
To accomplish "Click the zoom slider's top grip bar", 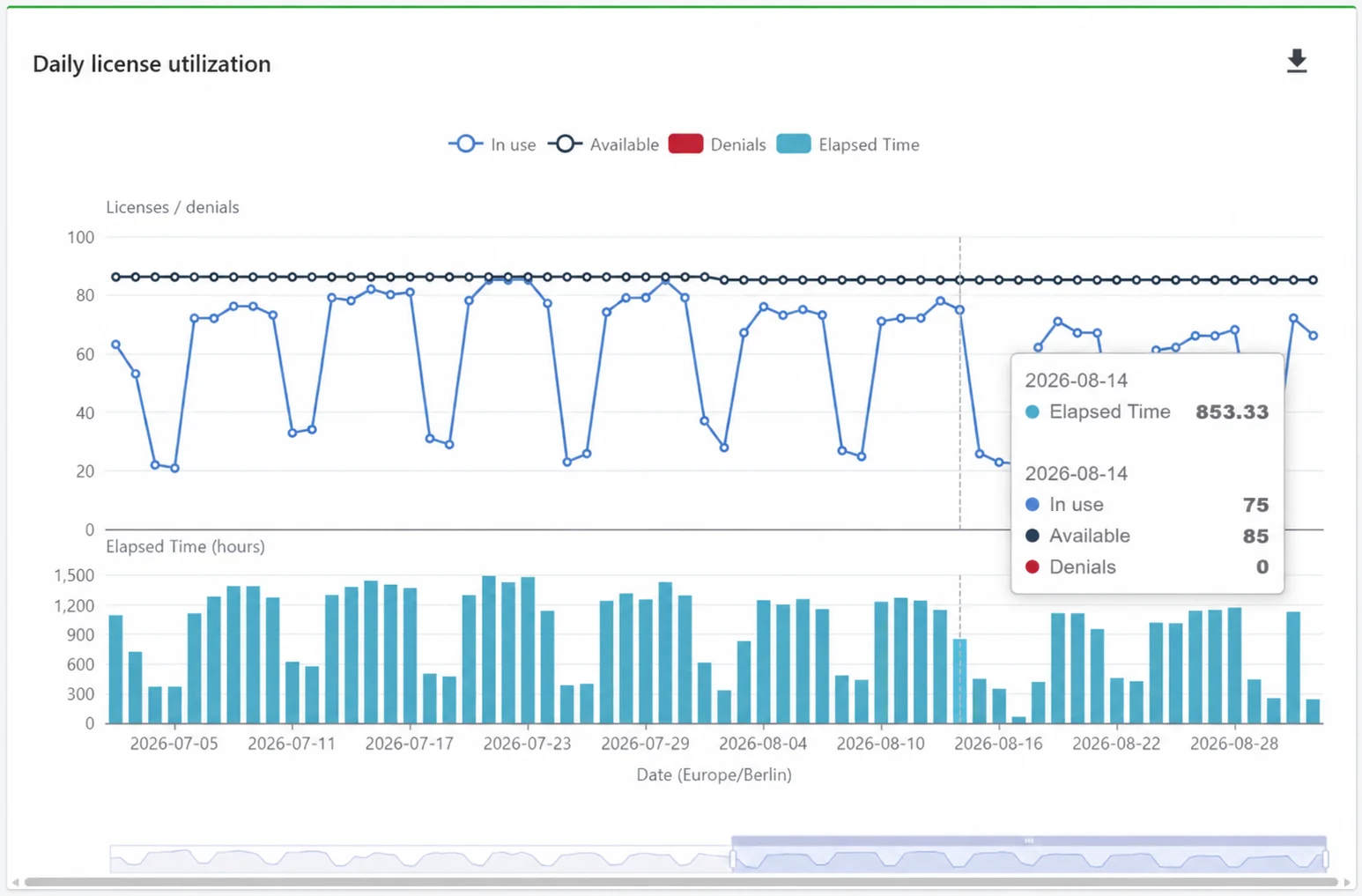I will click(x=1029, y=840).
